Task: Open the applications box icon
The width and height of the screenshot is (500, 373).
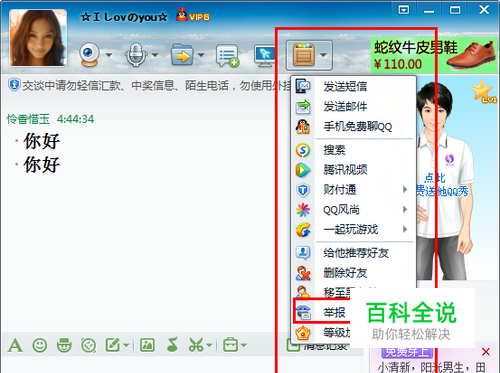Action: point(304,55)
